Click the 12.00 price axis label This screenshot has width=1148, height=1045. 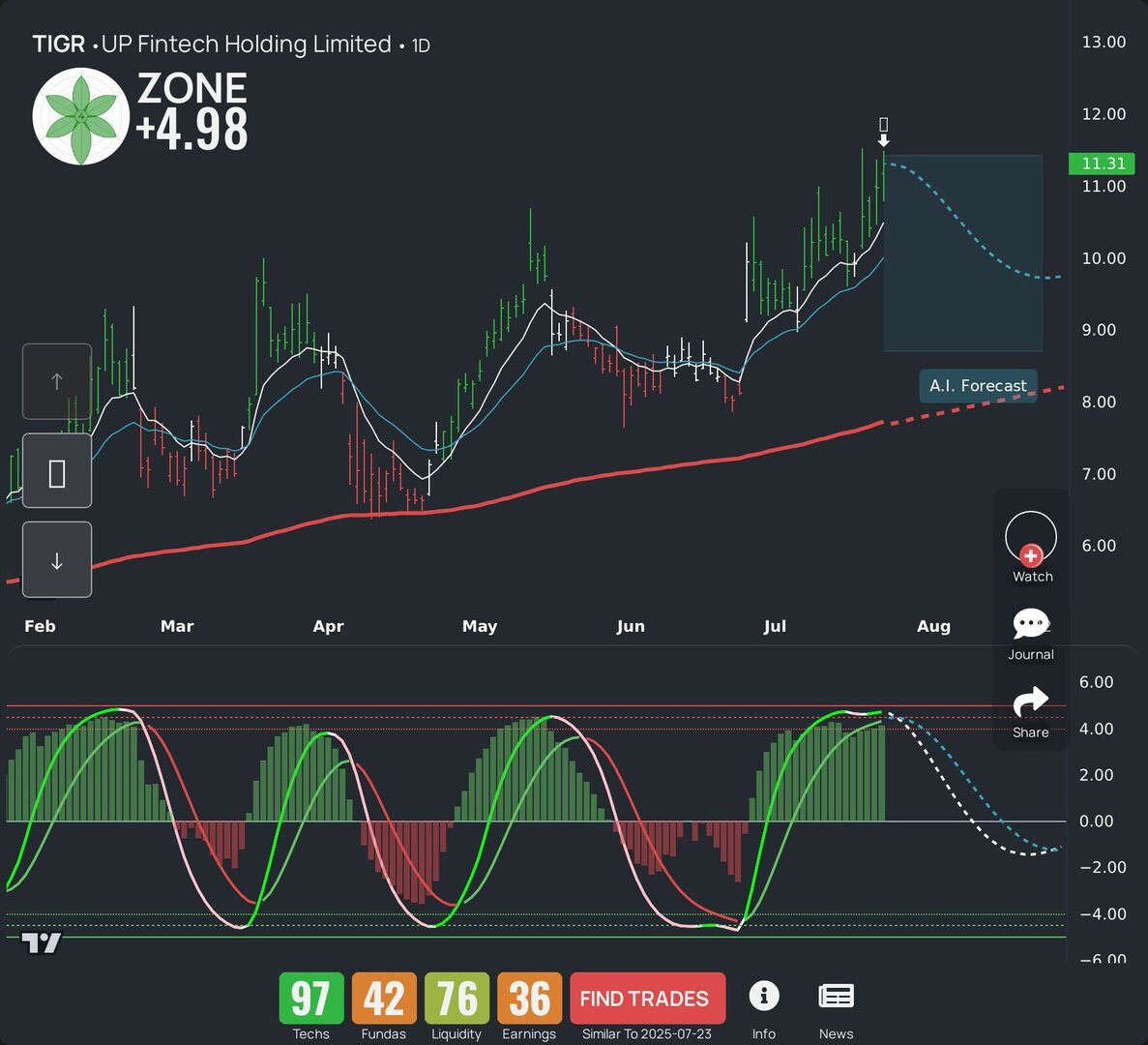[1104, 113]
